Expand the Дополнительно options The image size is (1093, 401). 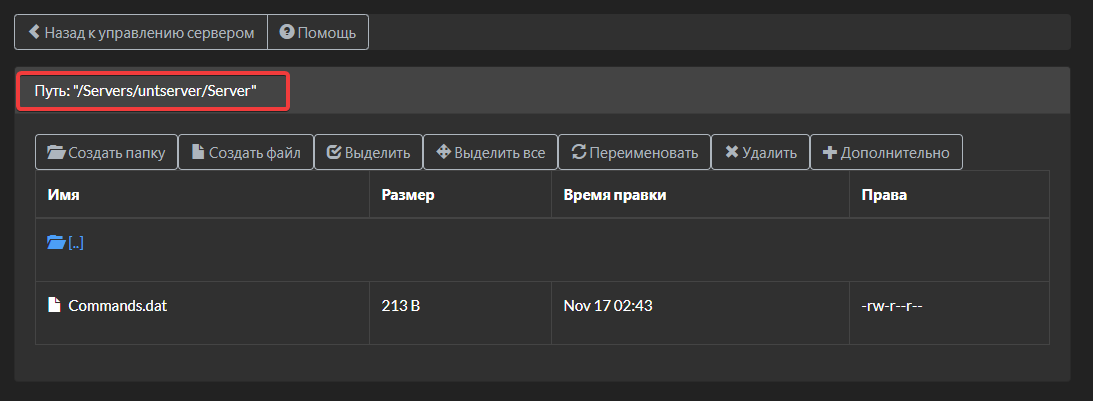[886, 152]
